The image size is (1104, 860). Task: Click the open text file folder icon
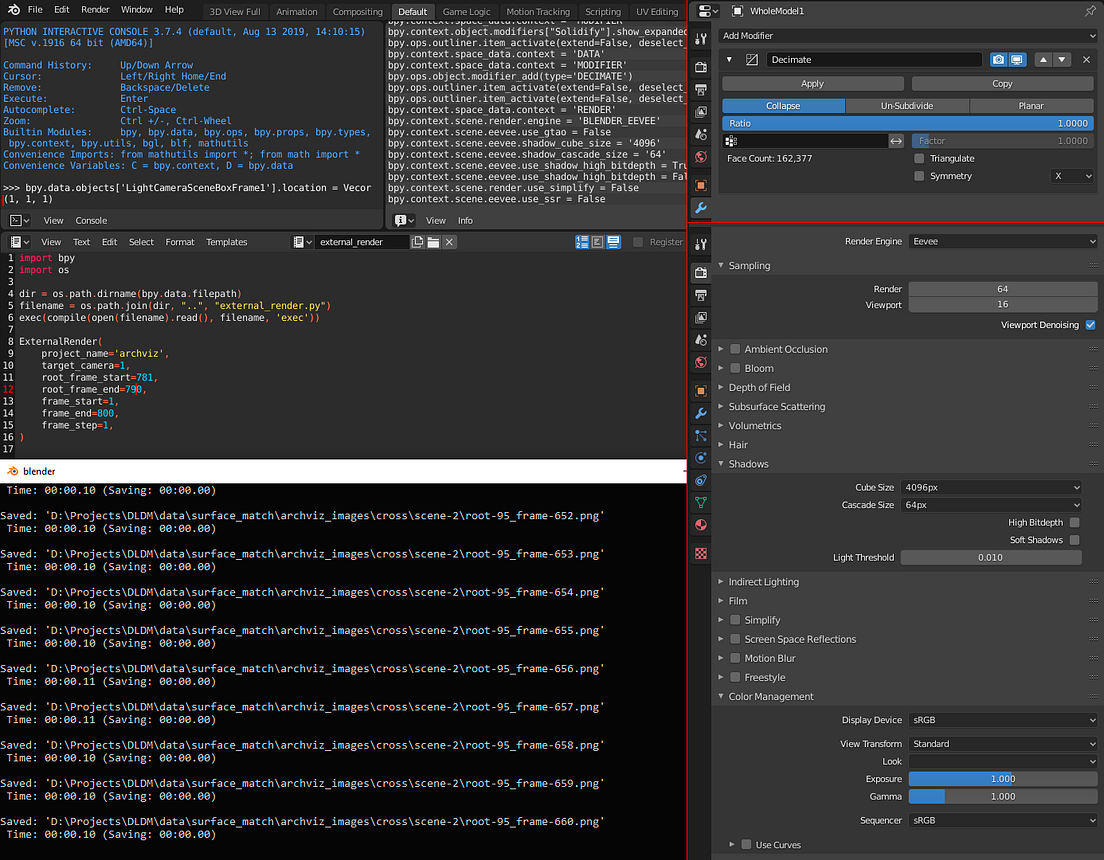click(x=433, y=242)
